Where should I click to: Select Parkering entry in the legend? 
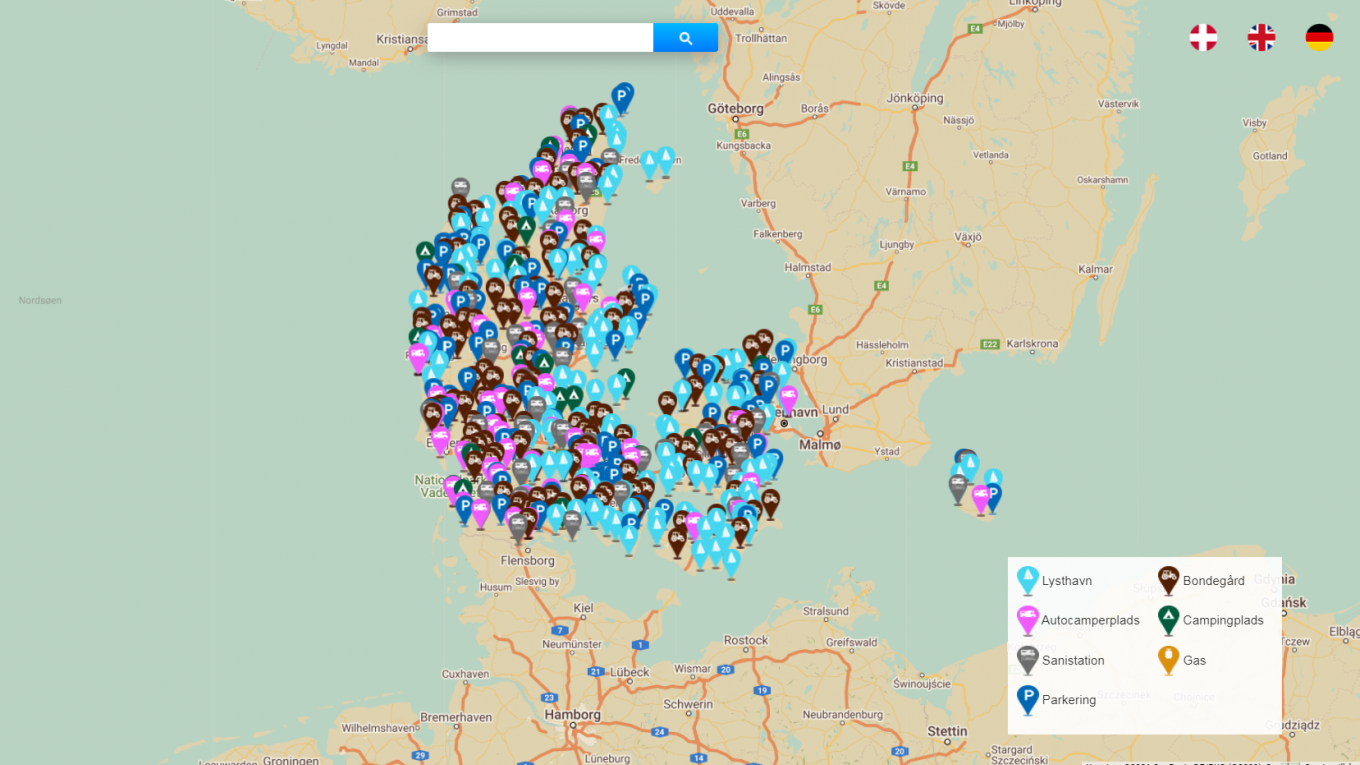(x=1068, y=700)
